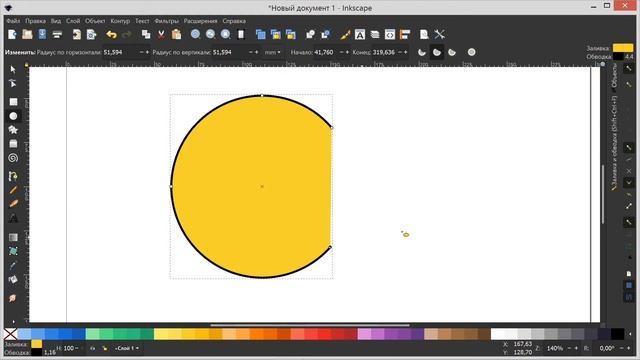Select the Node editing tool
Screen dimensions: 640x360
pos(13,84)
